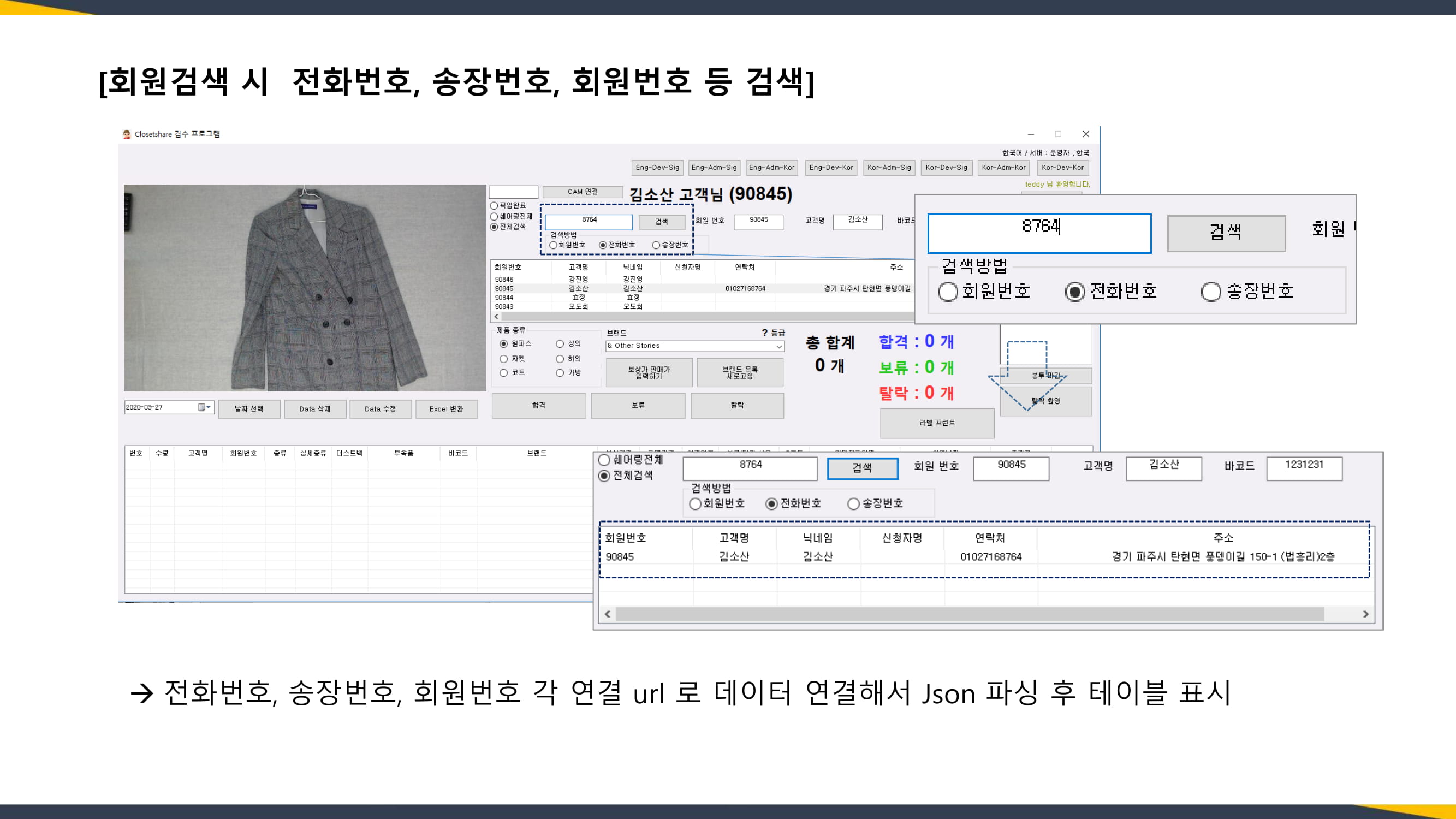
Task: Choose 하의 product type
Action: (x=560, y=359)
